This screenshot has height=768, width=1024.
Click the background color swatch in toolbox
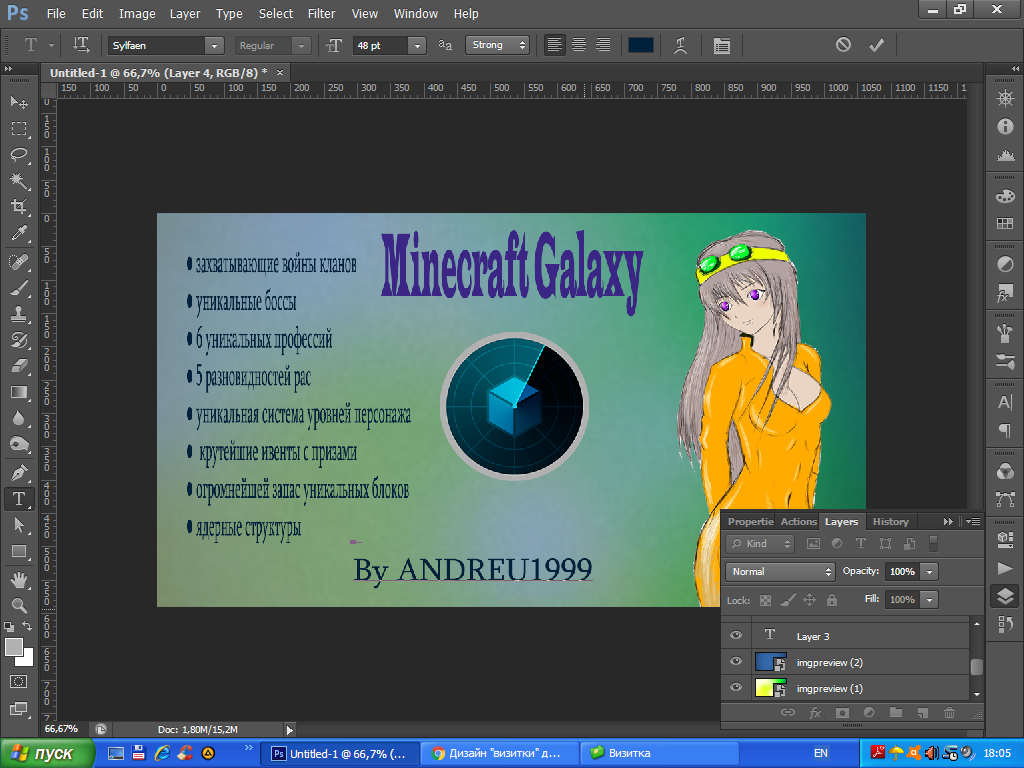pos(26,659)
